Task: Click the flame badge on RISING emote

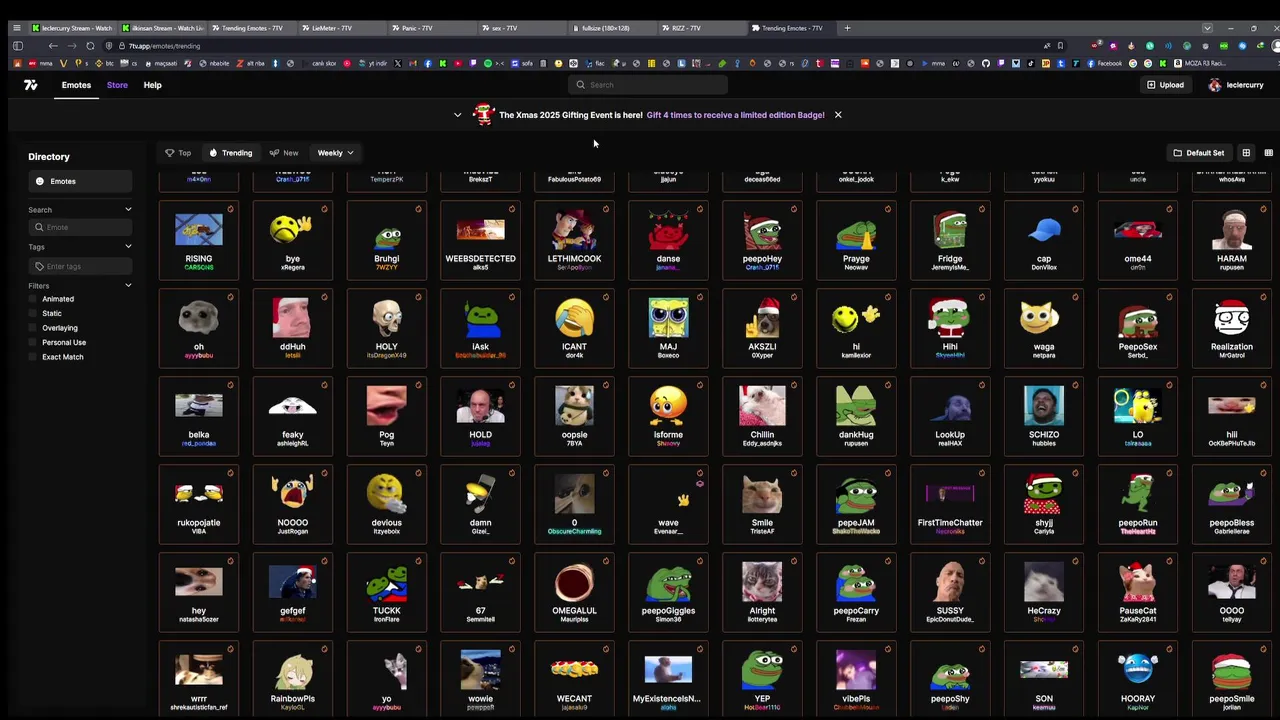Action: pos(230,209)
